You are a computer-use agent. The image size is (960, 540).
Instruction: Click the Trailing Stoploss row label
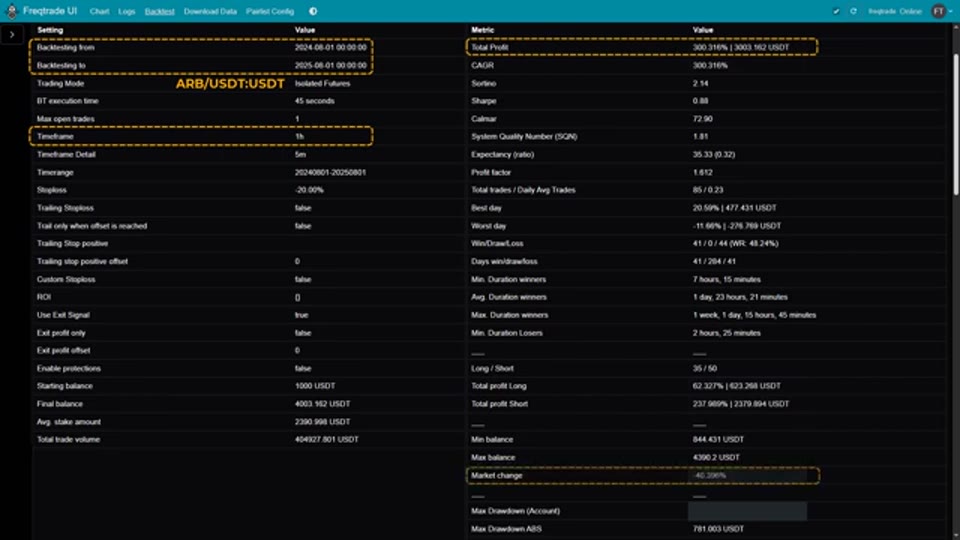pos(66,208)
